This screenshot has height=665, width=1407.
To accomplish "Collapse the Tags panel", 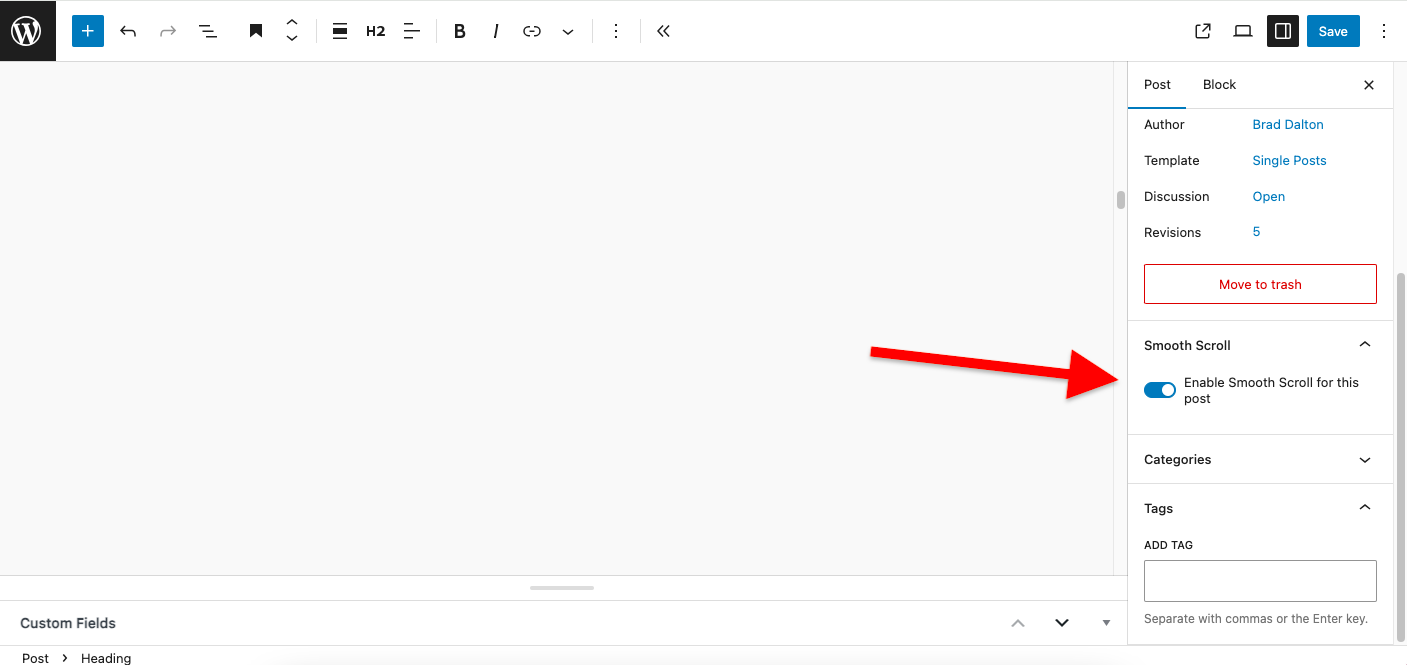I will click(1365, 508).
